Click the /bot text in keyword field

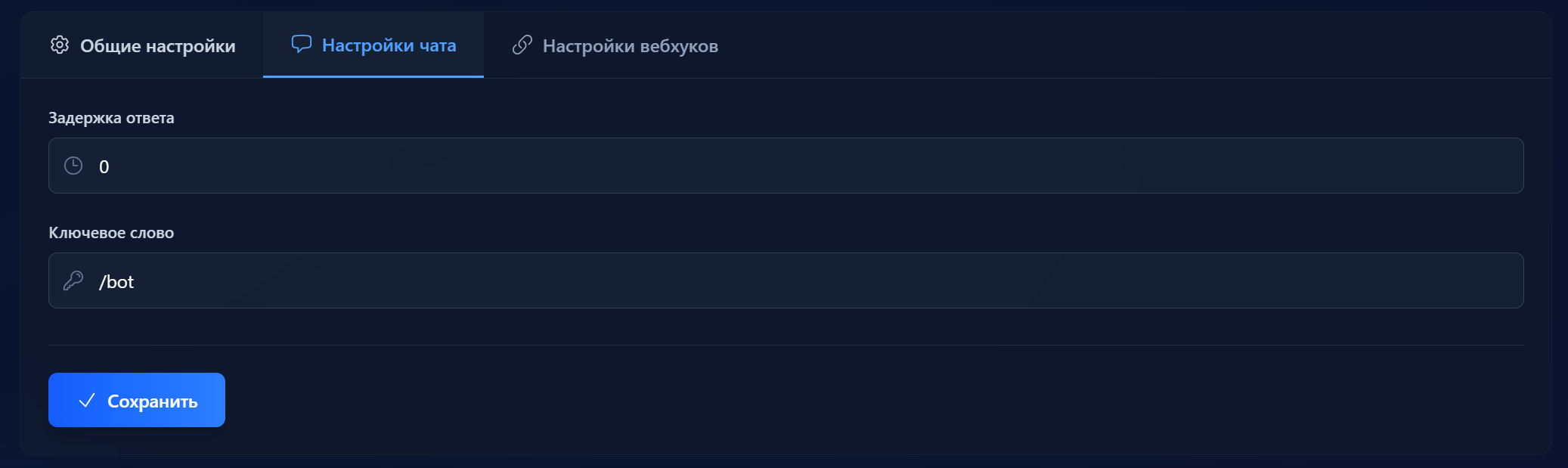pyautogui.click(x=116, y=282)
